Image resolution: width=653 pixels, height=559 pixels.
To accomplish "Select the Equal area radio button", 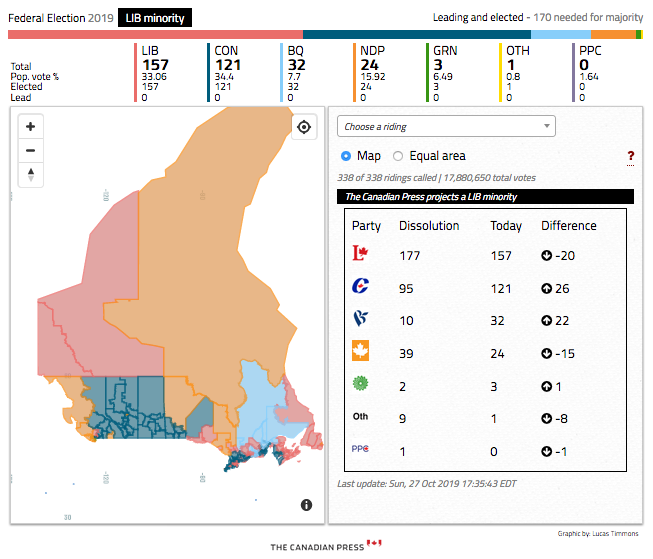I will (398, 156).
